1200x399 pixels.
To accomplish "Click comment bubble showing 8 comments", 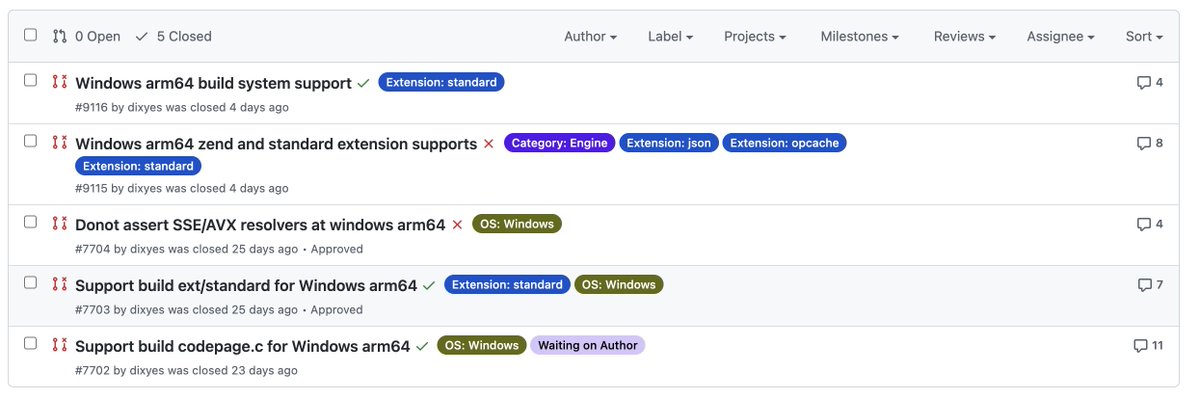I will [x=1144, y=143].
